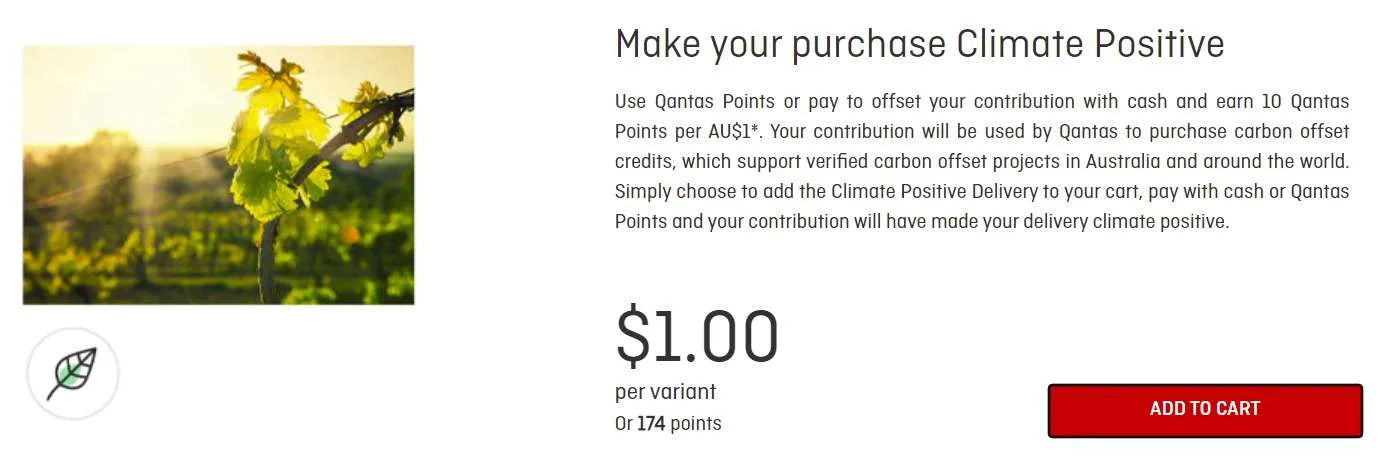
Task: Click the "Or 174 points" text
Action: tap(667, 423)
